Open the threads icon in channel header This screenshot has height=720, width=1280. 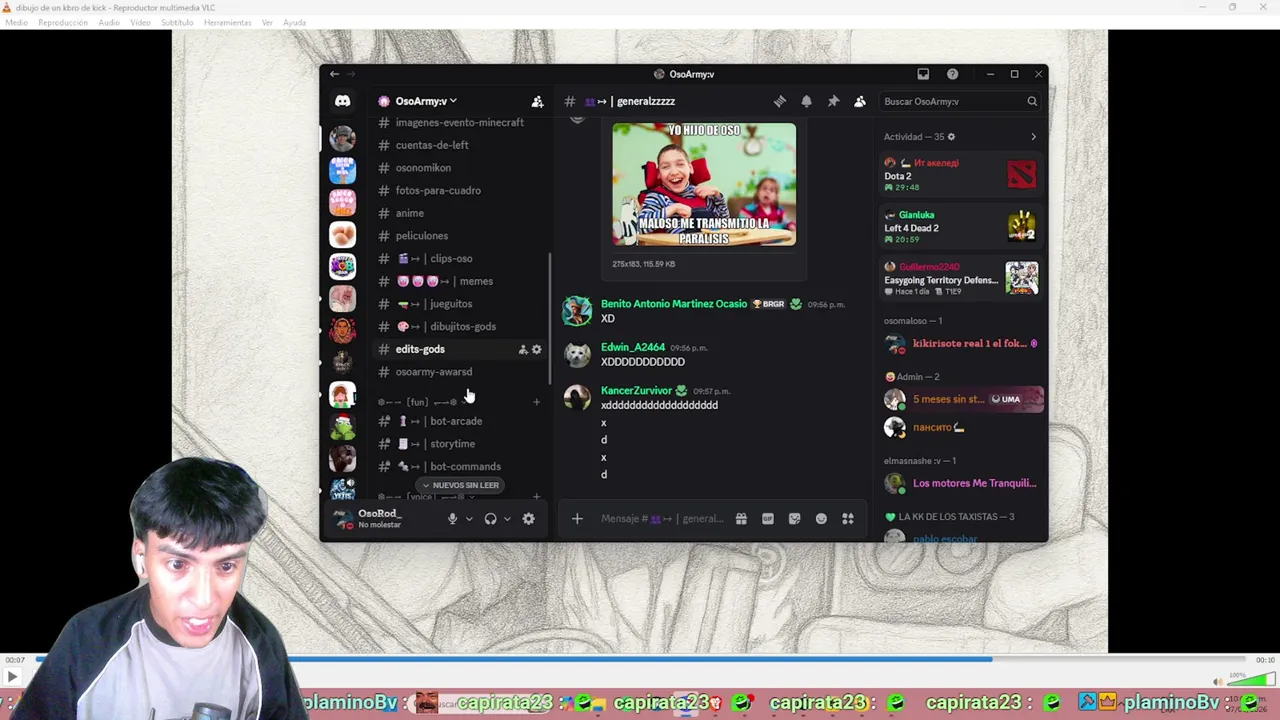(779, 101)
